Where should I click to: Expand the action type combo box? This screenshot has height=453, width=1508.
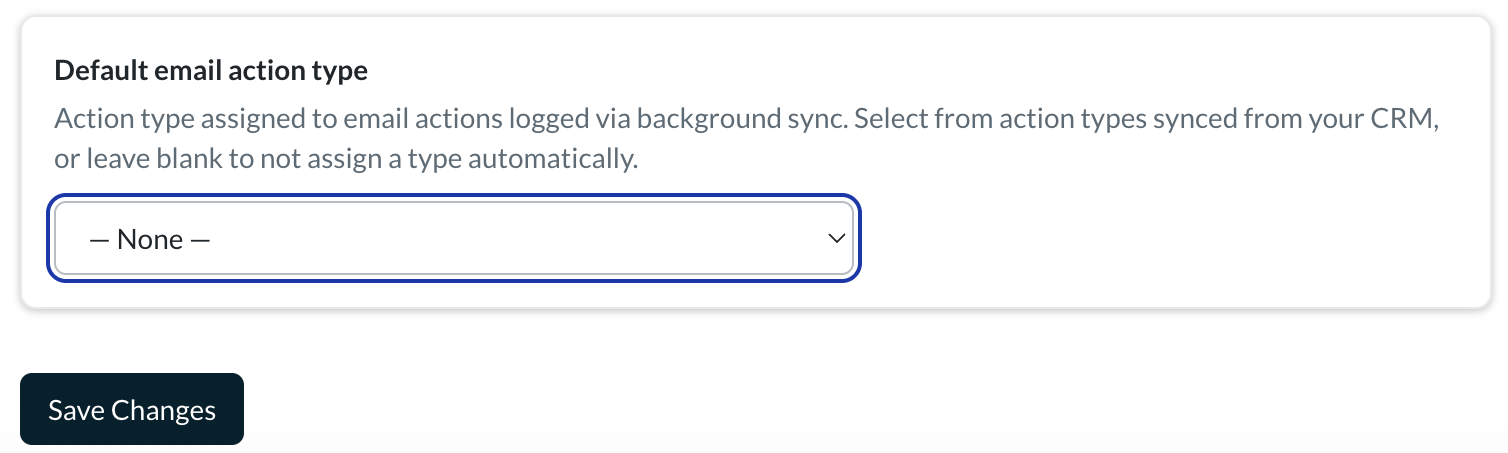[x=454, y=239]
